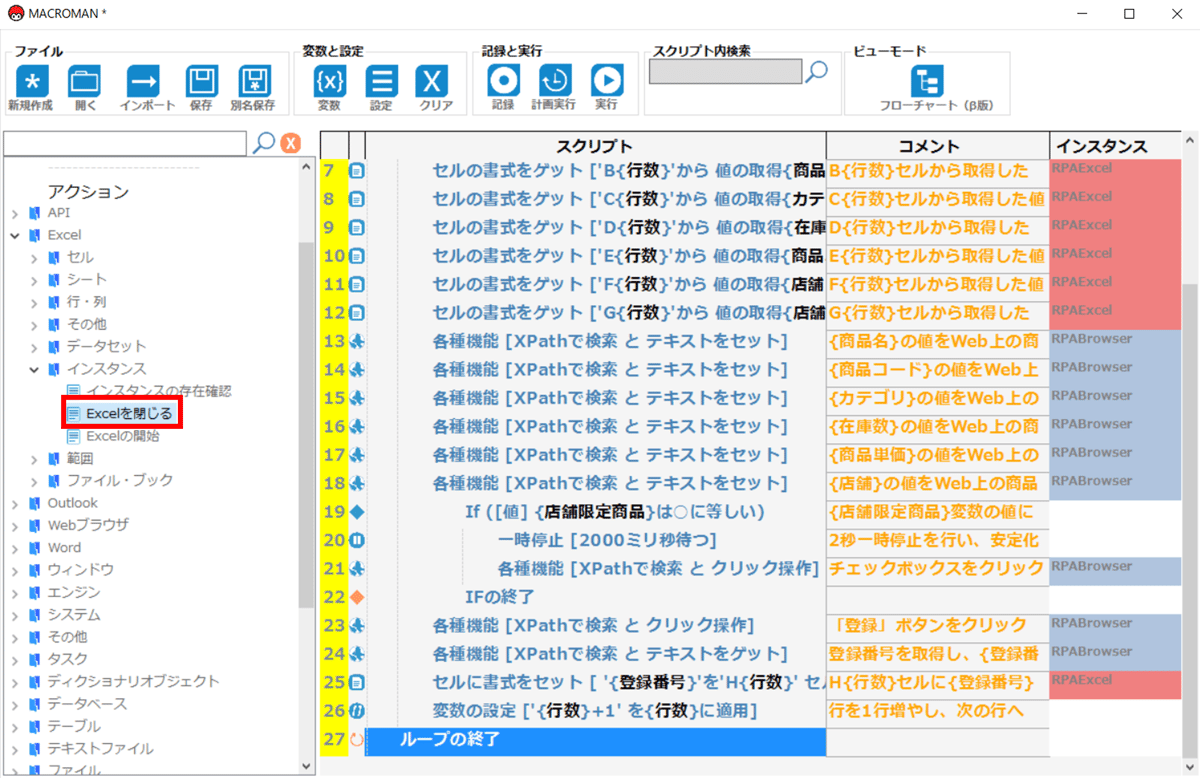Open the 計画実行 (scheduled run) icon
1200x778 pixels.
click(555, 80)
